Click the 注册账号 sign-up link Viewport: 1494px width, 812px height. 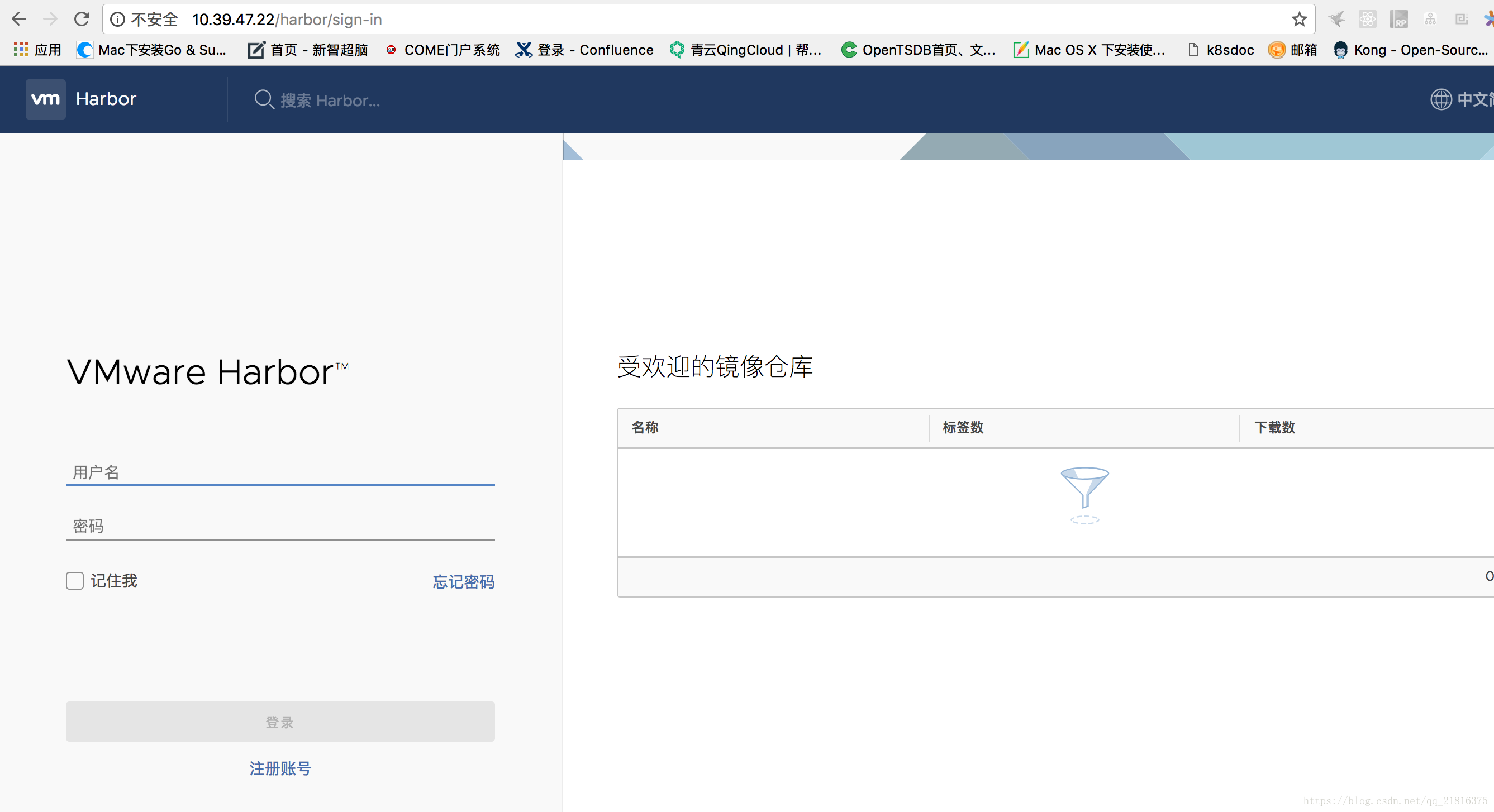280,768
